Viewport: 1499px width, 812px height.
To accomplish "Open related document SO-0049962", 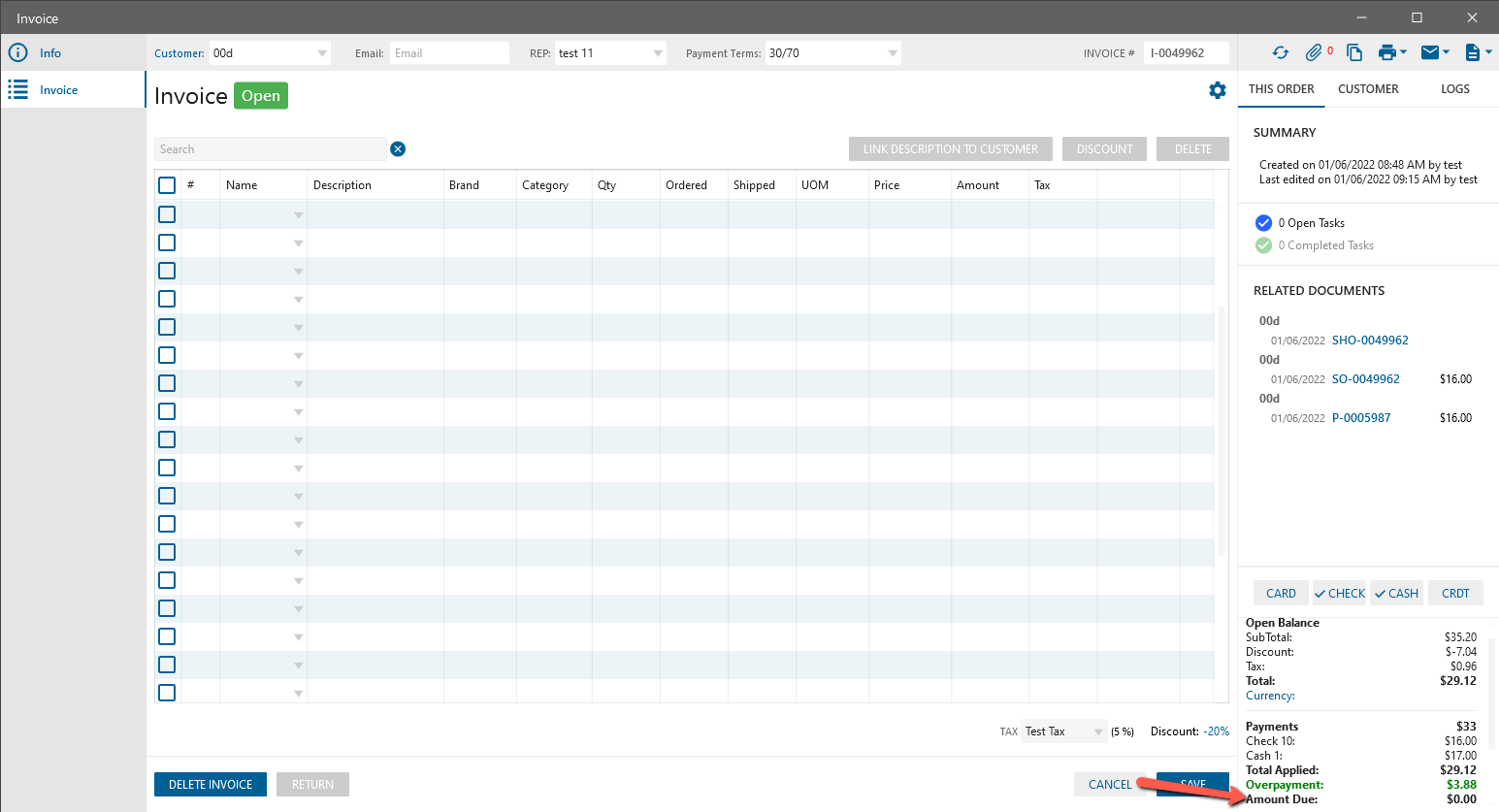I will [x=1366, y=379].
